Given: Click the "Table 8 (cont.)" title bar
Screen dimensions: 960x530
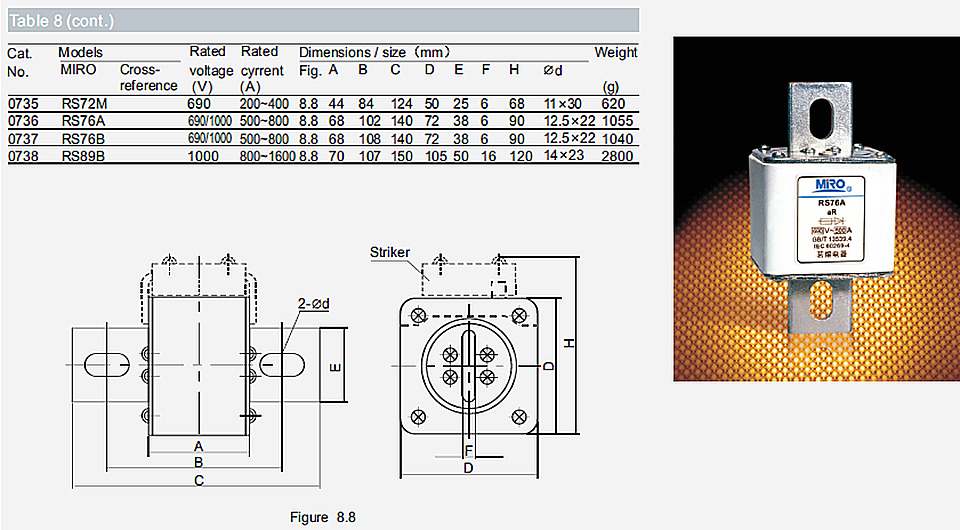Looking at the screenshot, I should [323, 20].
